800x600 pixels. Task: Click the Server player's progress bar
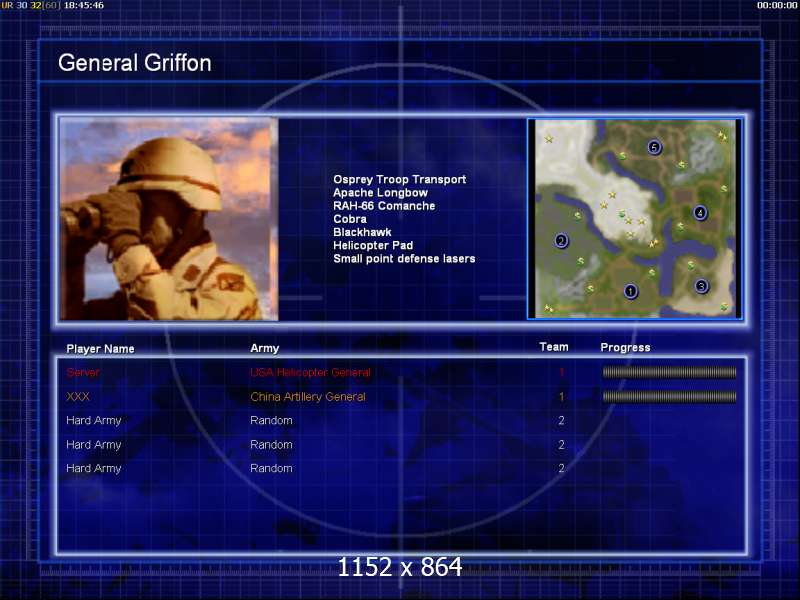[669, 372]
